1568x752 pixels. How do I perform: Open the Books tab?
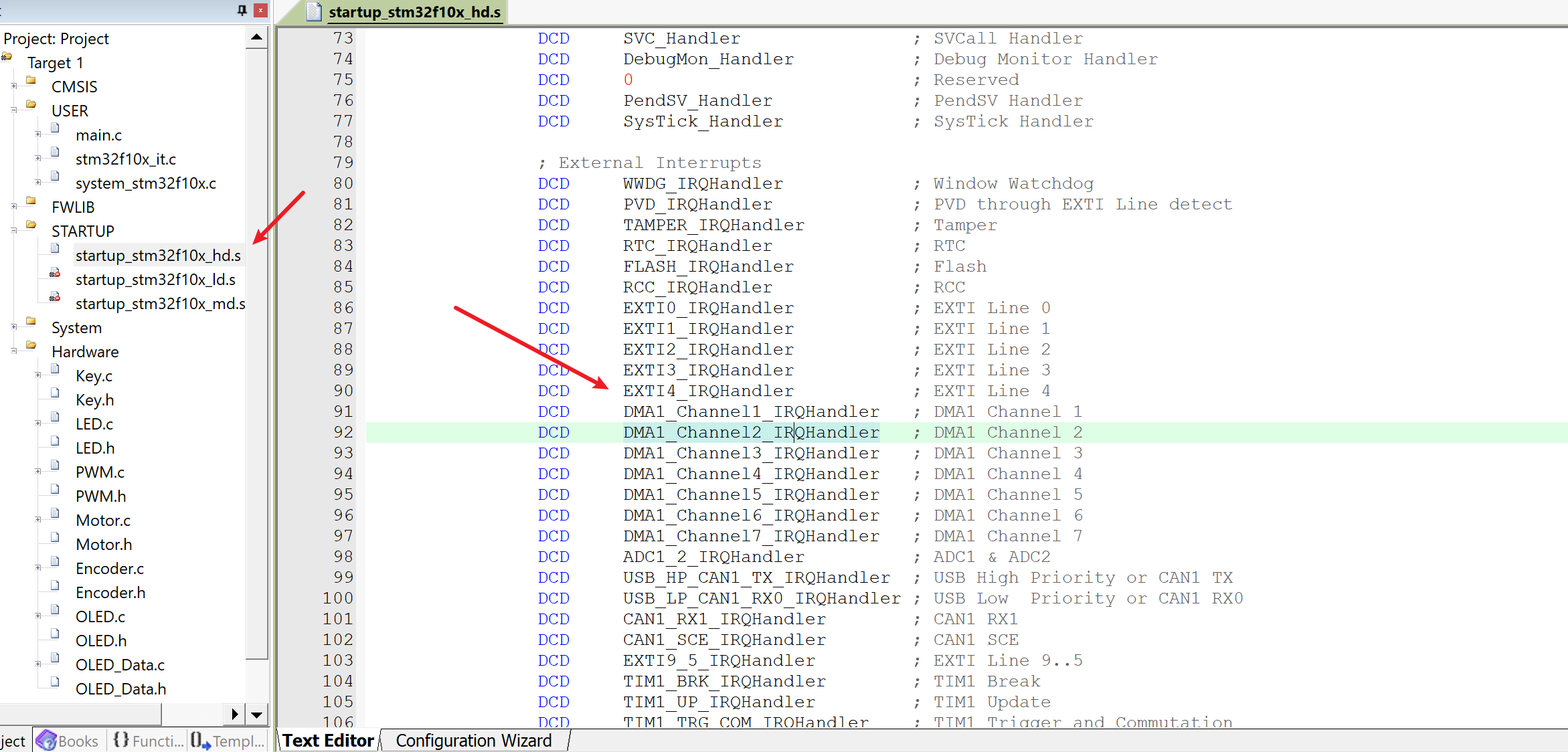pos(68,741)
